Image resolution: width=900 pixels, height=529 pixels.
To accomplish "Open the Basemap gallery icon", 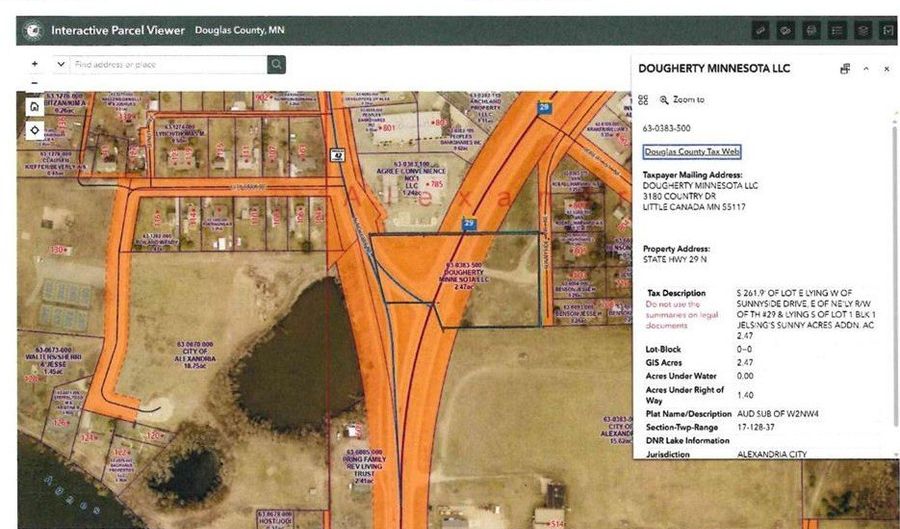I will click(887, 30).
